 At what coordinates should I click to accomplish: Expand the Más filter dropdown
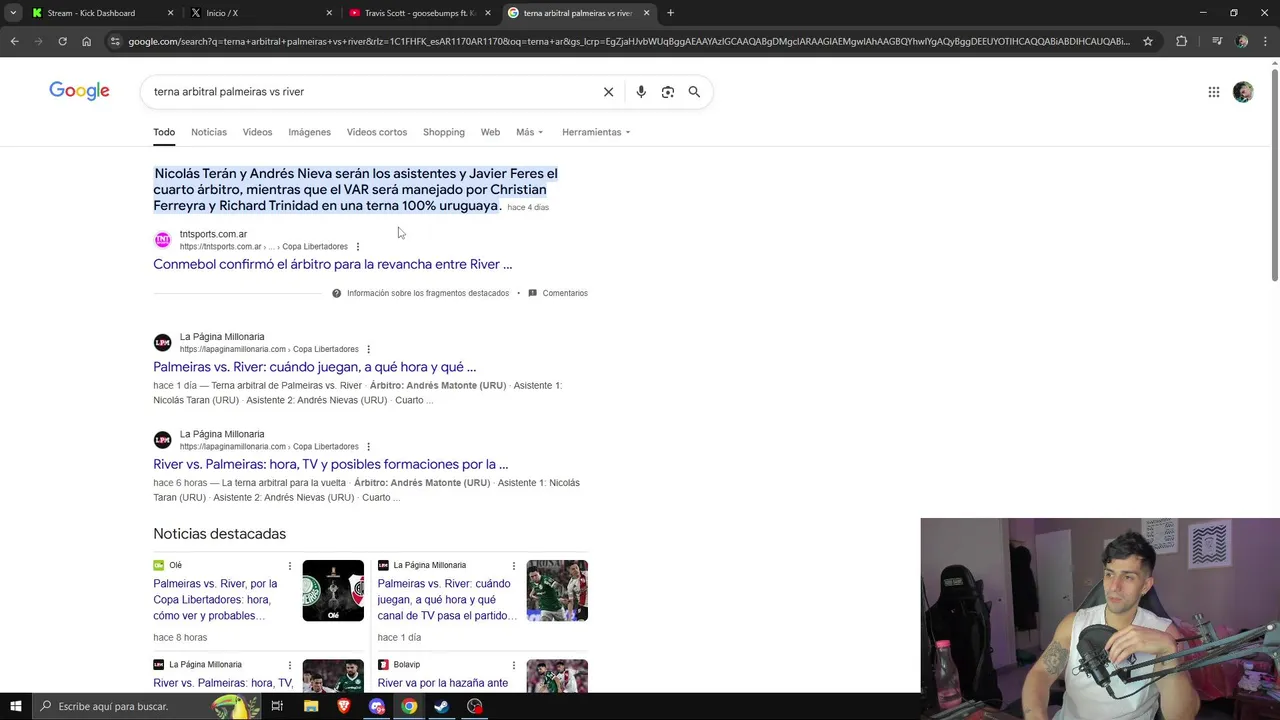(529, 132)
